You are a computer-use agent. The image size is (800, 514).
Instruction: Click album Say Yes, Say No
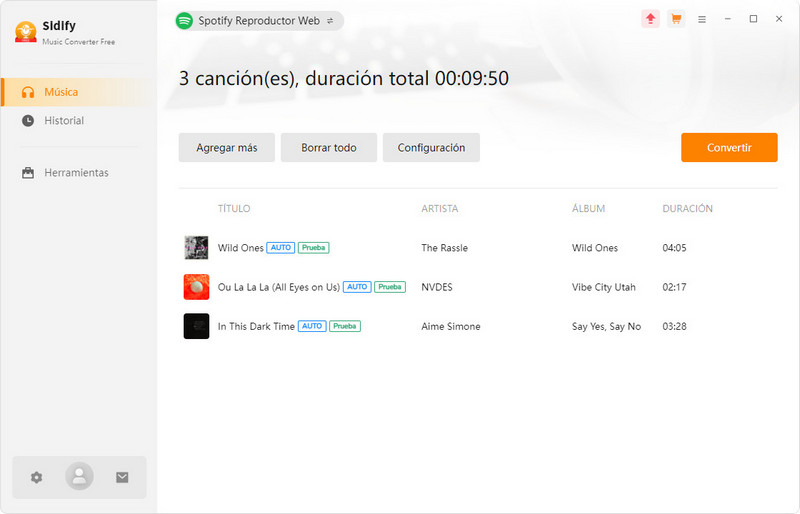tap(606, 327)
